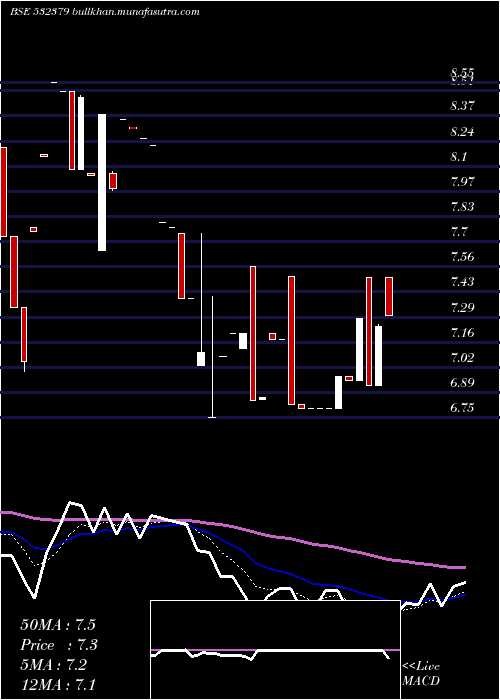Click the 50MA : 7.5 readout
Viewport: 500px width, 700px height.
58,625
